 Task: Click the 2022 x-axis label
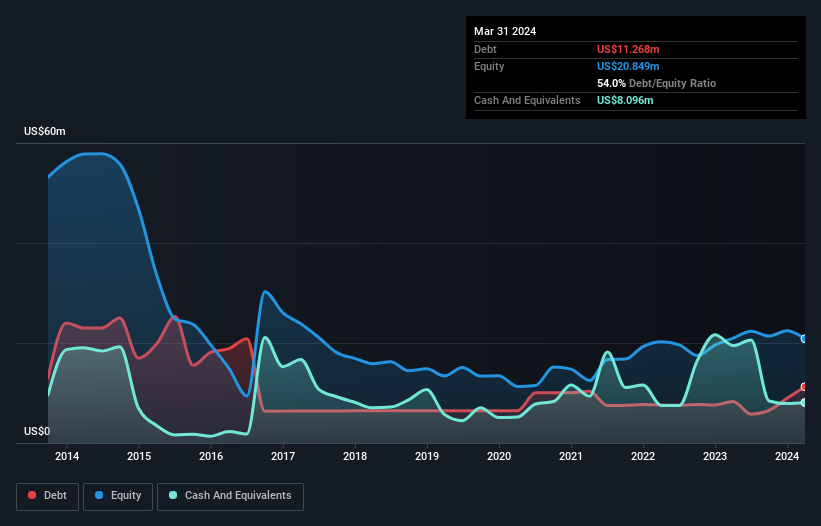point(643,456)
